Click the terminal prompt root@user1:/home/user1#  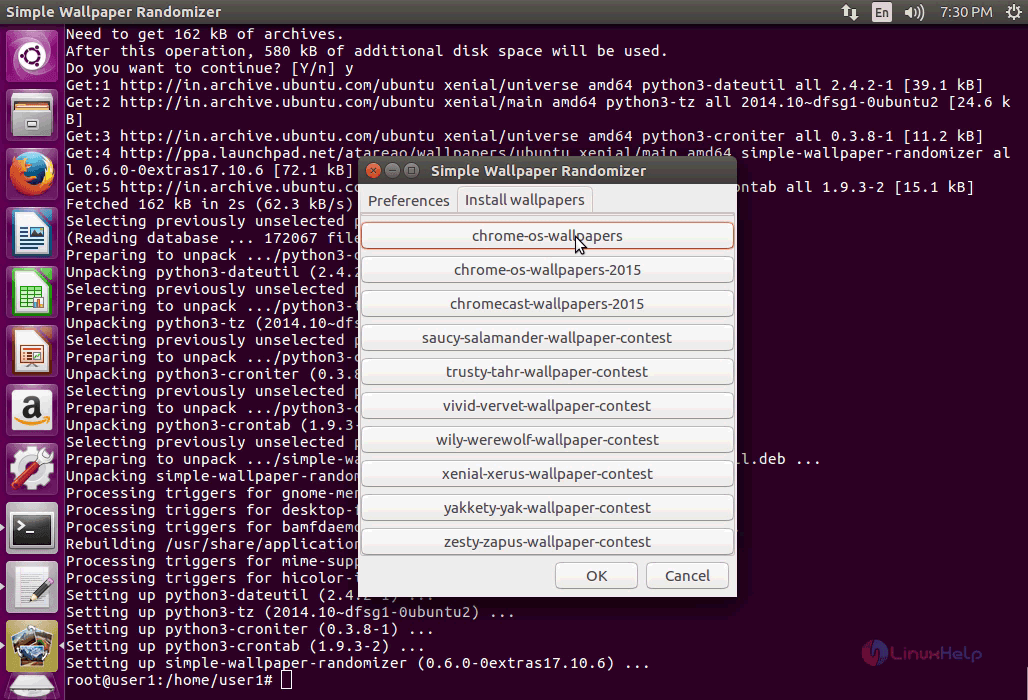click(x=169, y=680)
